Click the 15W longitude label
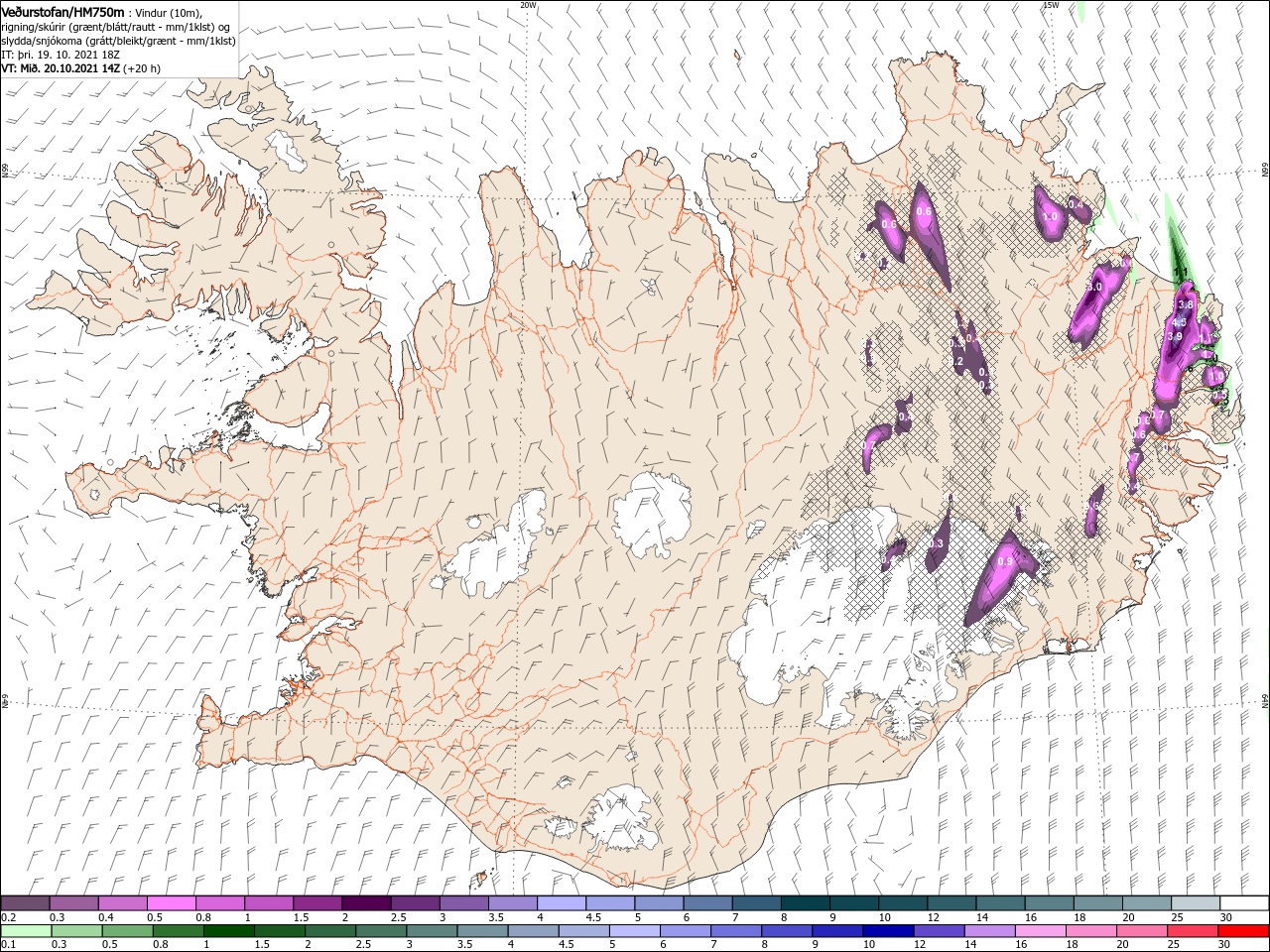The width and height of the screenshot is (1270, 952). point(1051,5)
